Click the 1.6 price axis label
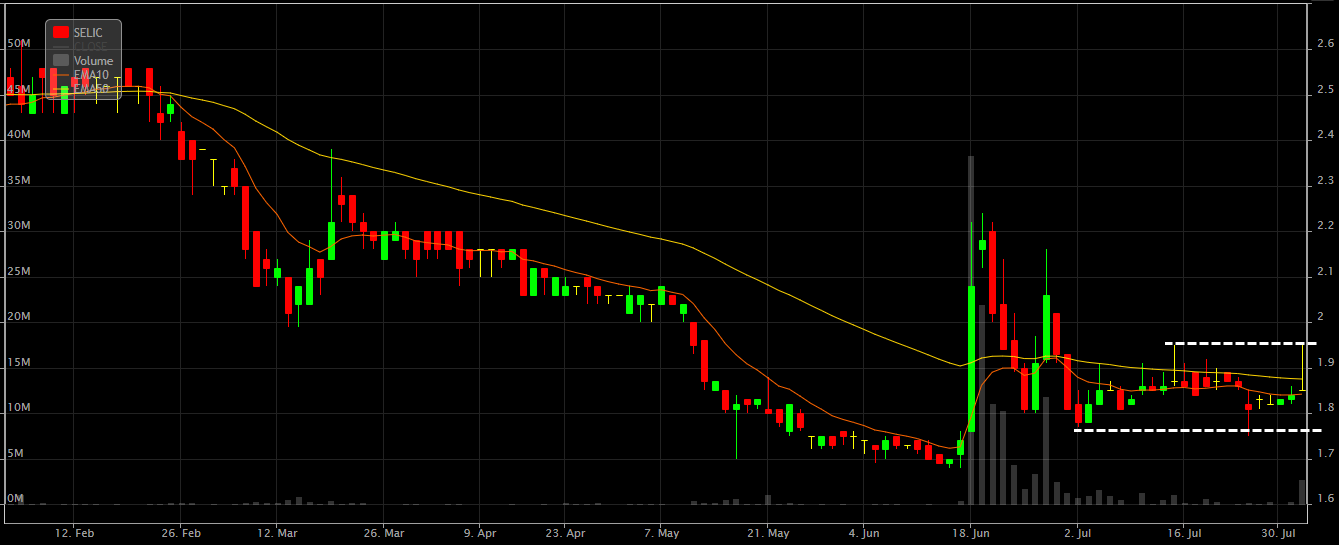The image size is (1339, 545). (1326, 499)
